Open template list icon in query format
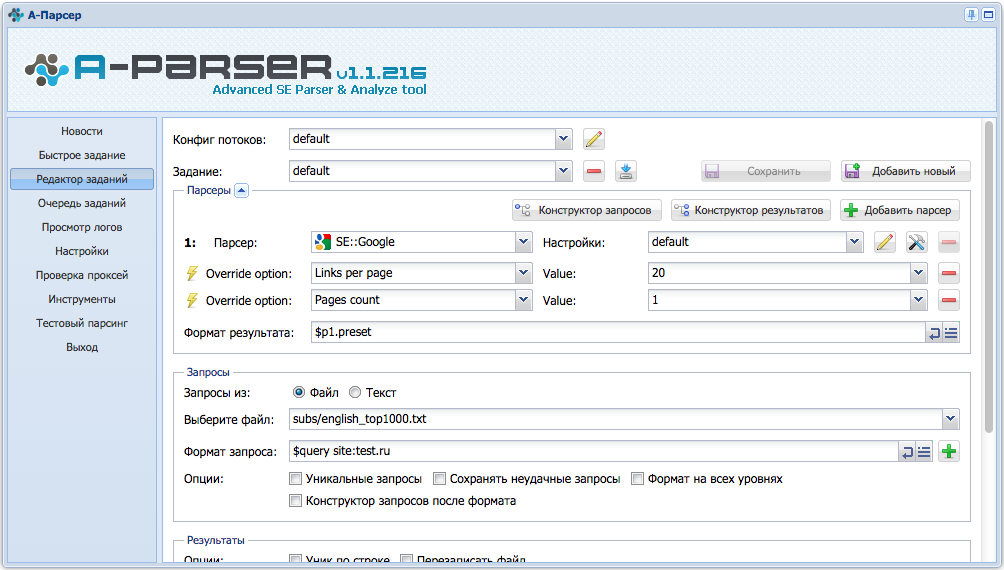1004x570 pixels. [924, 452]
